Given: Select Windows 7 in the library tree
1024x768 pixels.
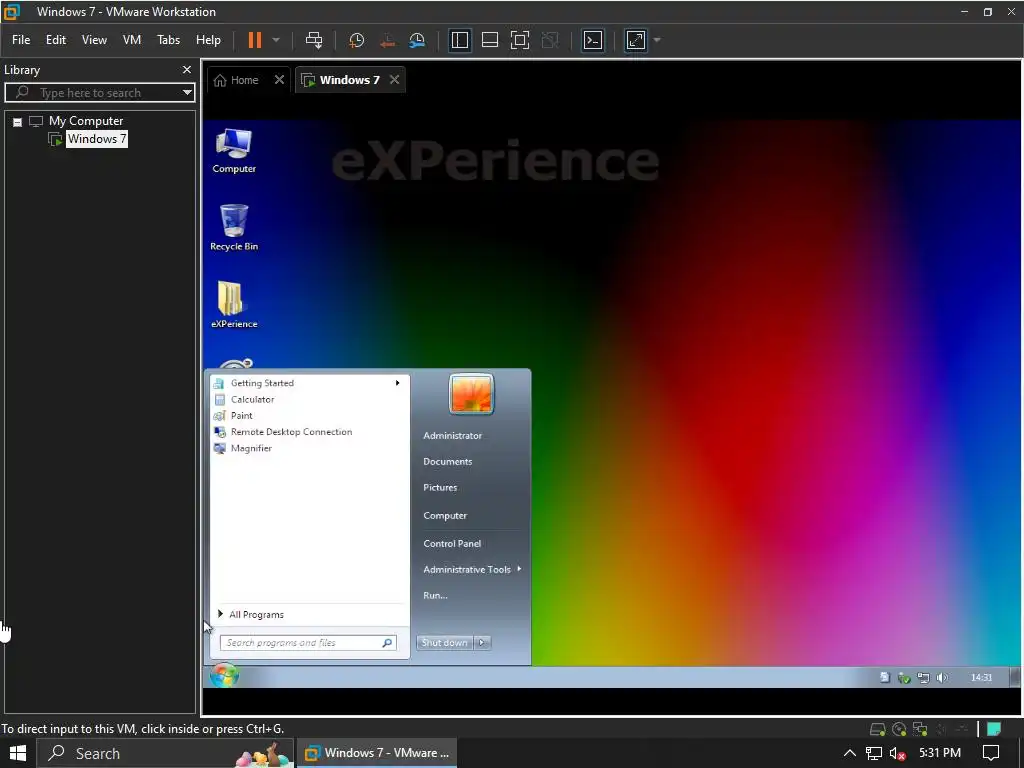Looking at the screenshot, I should (97, 138).
